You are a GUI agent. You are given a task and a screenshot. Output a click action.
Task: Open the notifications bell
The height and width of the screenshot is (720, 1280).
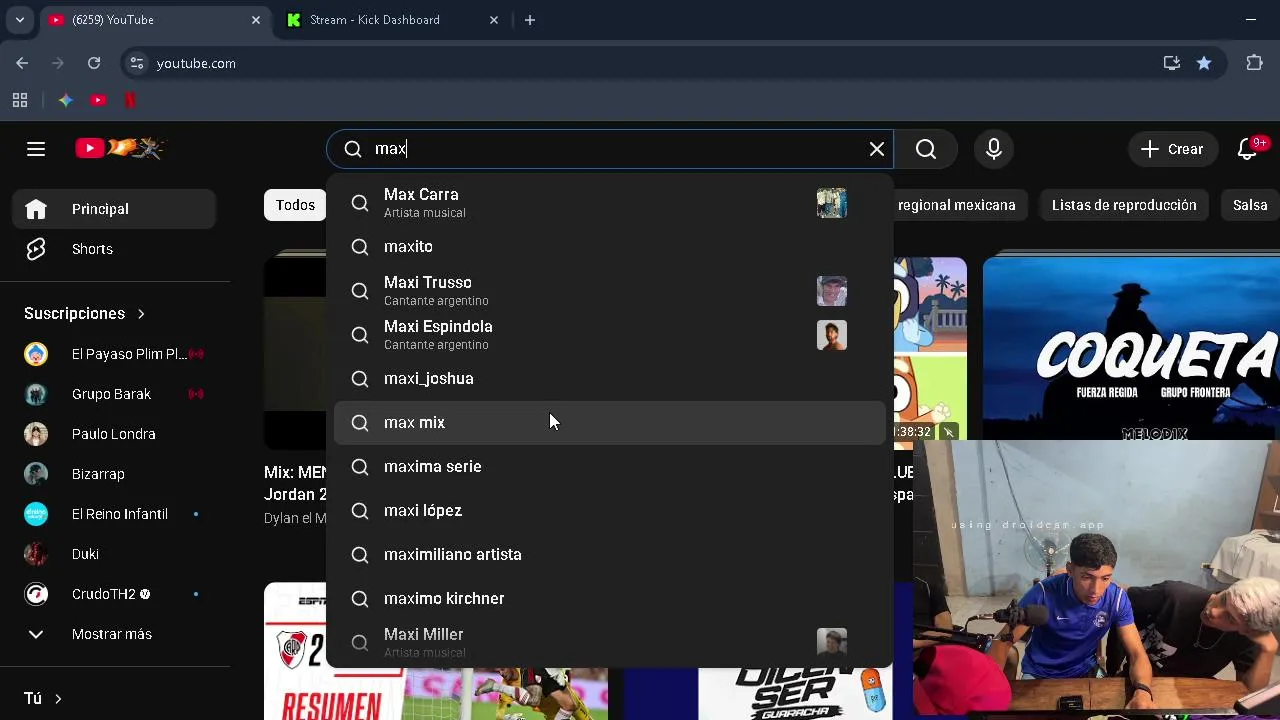point(1247,149)
